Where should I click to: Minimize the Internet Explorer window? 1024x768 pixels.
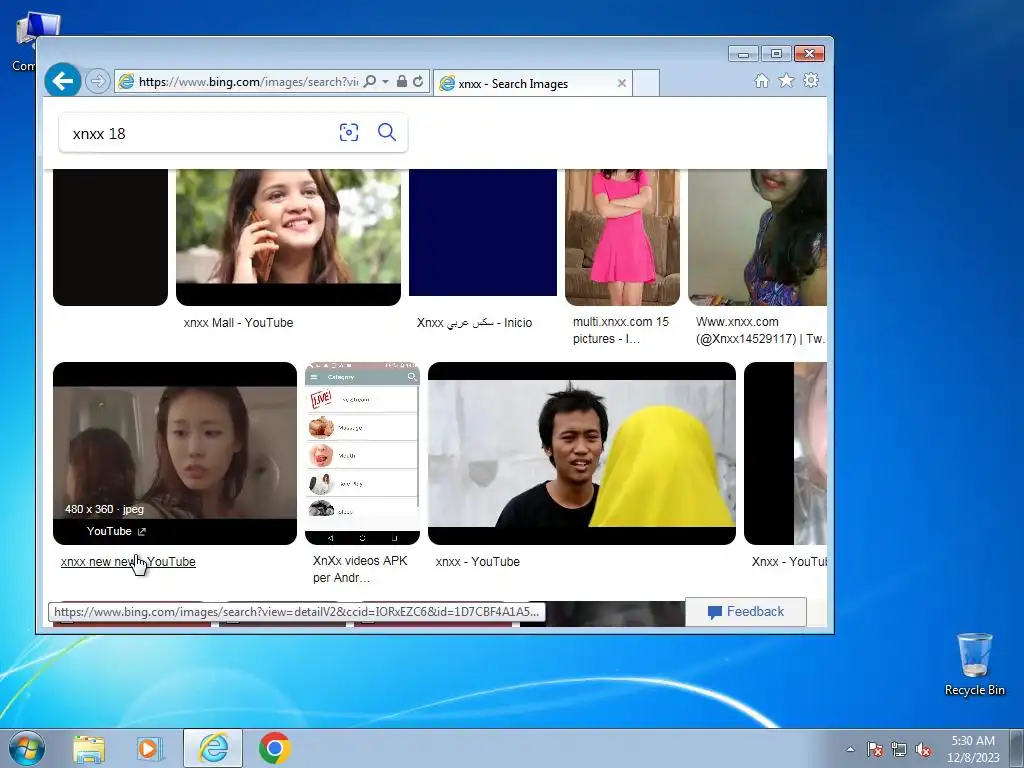pyautogui.click(x=743, y=54)
